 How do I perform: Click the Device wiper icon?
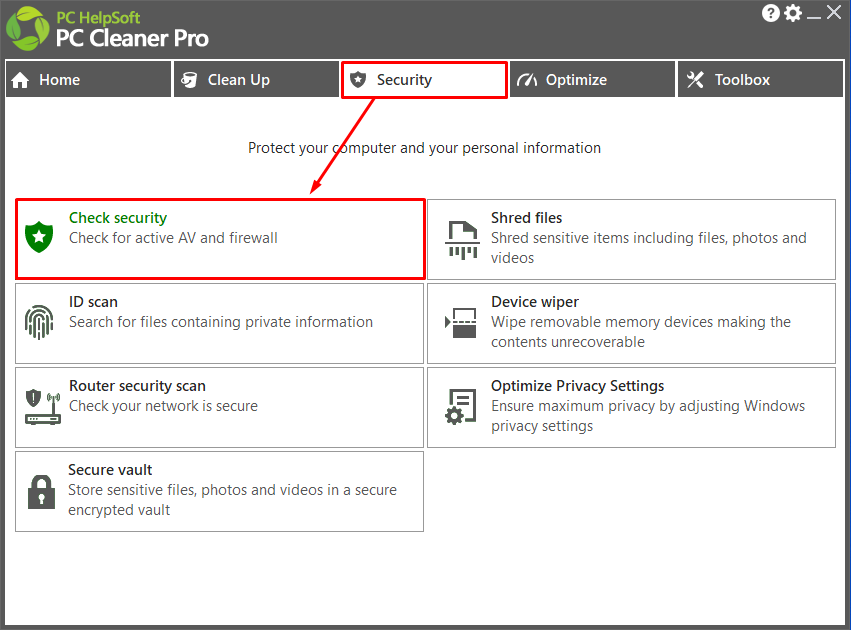(x=461, y=323)
